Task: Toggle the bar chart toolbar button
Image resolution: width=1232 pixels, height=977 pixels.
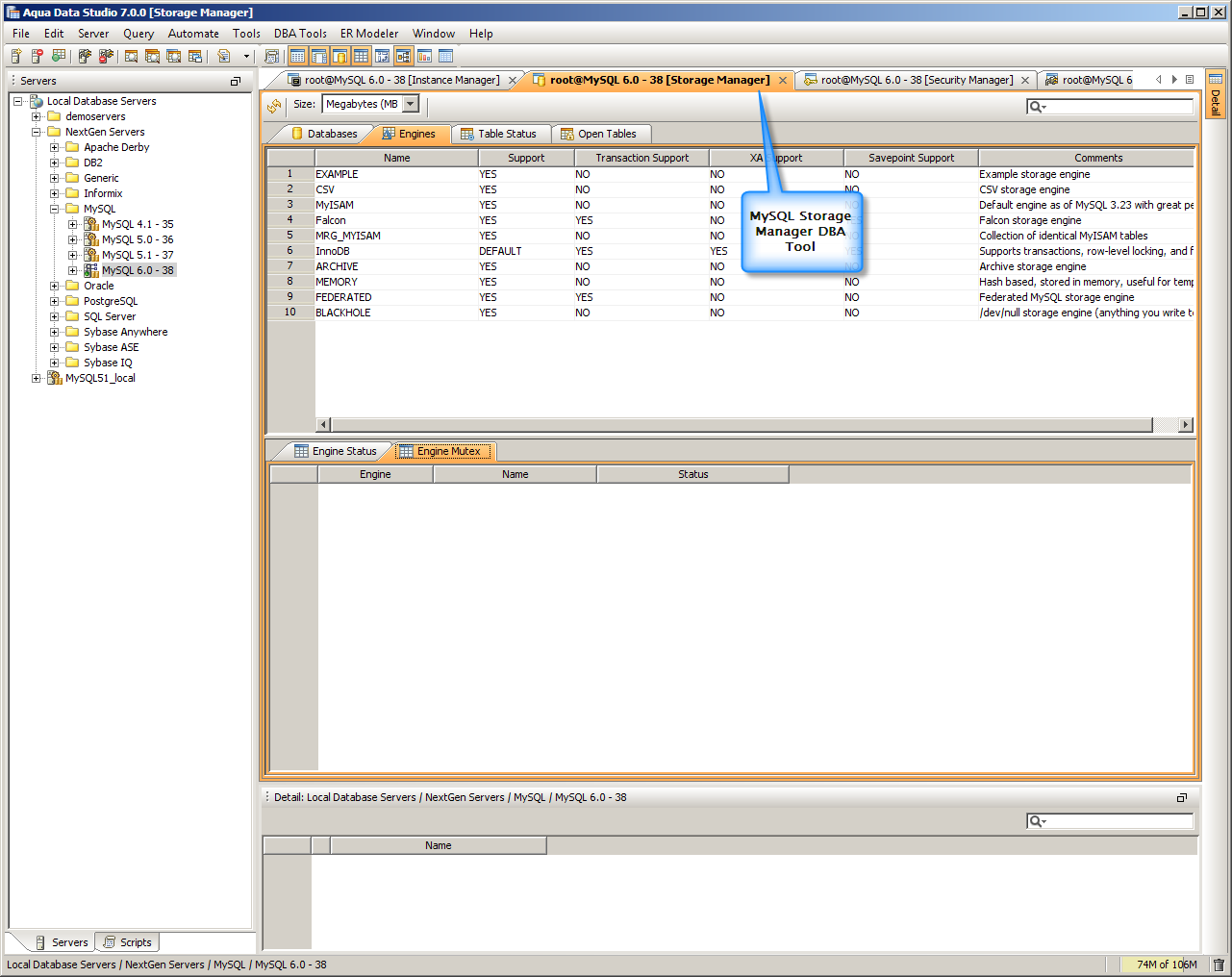Action: tap(424, 57)
